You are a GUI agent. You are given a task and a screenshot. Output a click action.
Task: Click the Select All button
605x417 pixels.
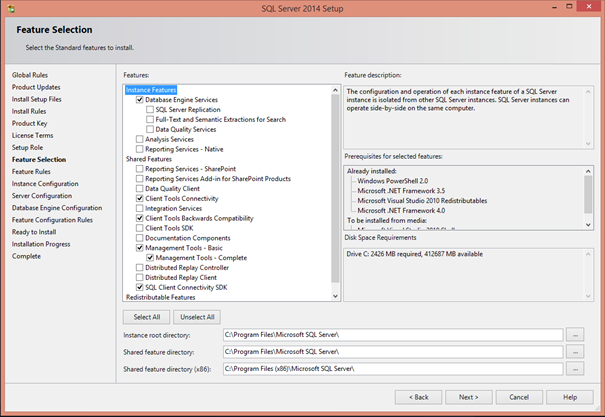(x=147, y=317)
